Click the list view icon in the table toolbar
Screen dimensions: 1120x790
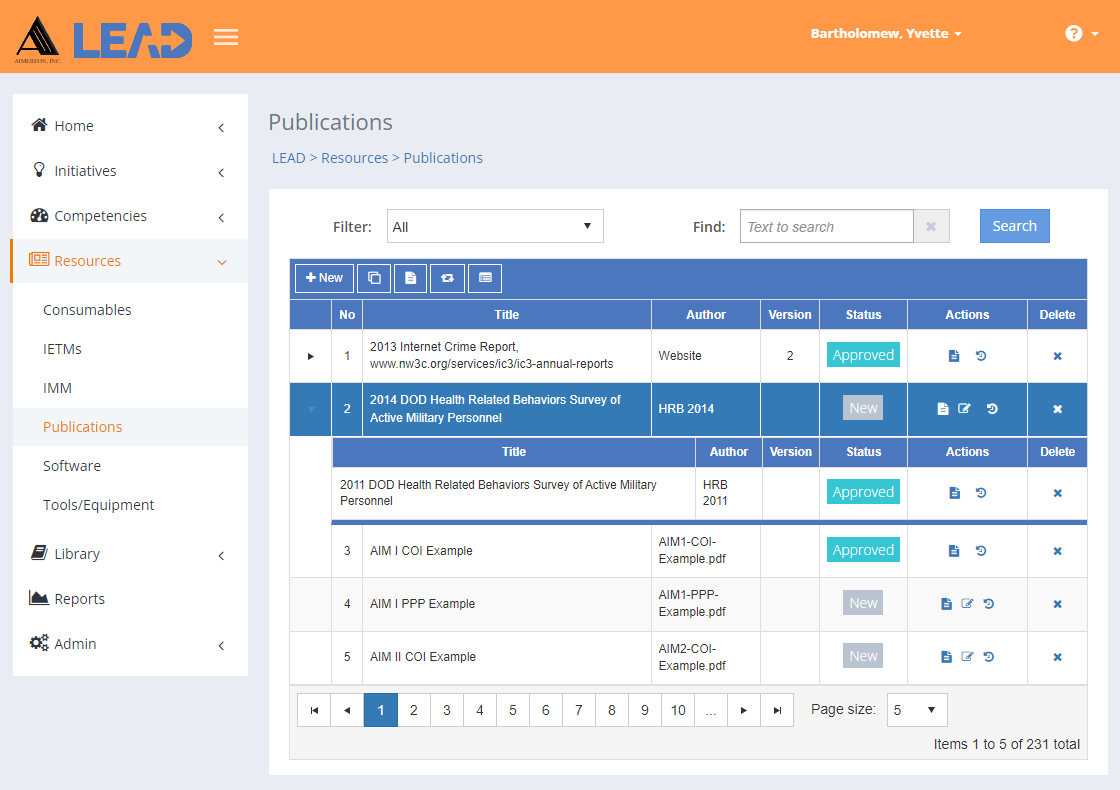(485, 278)
